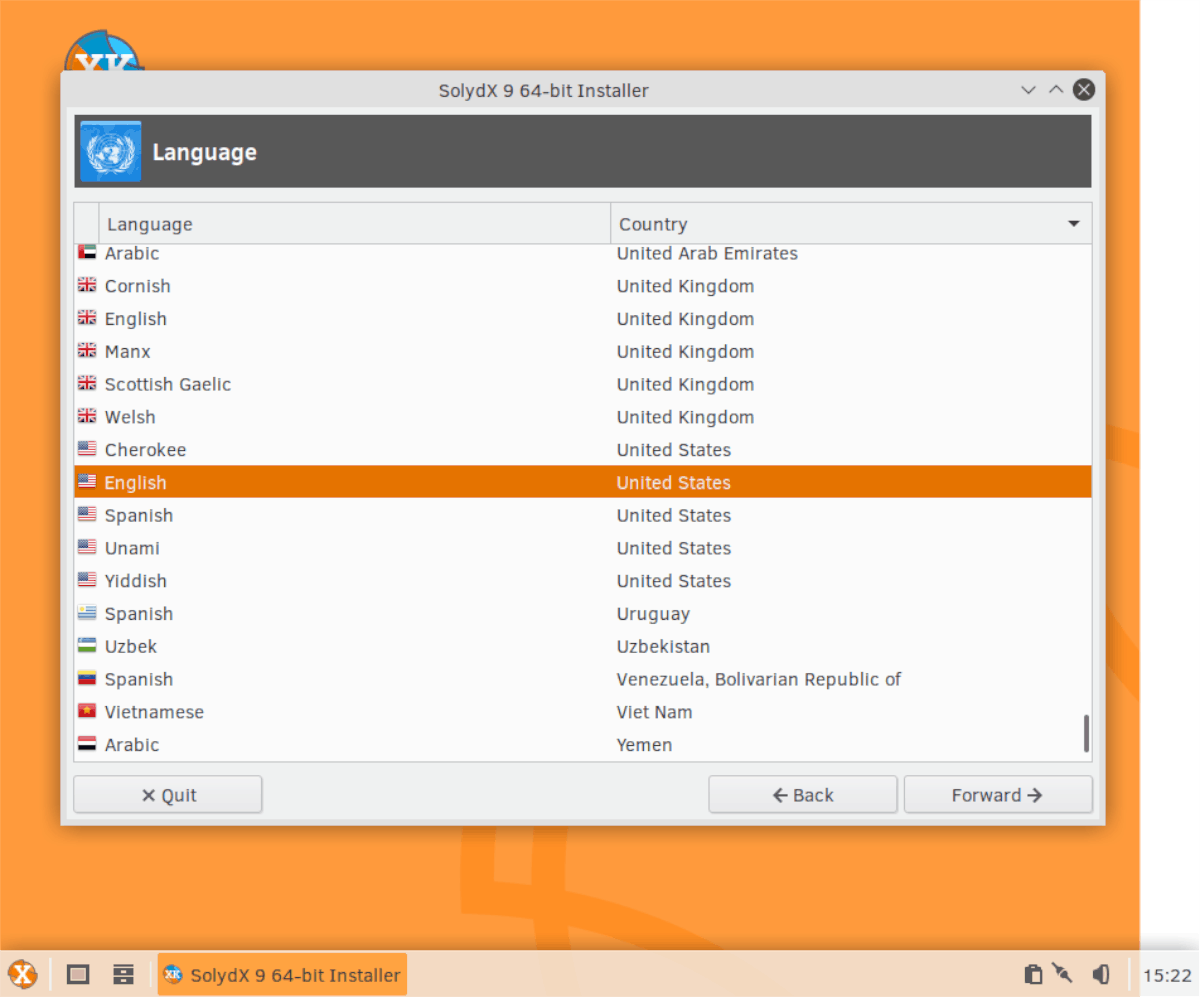The height and width of the screenshot is (997, 1200).
Task: Click the Venezuela flag icon
Action: 87,679
